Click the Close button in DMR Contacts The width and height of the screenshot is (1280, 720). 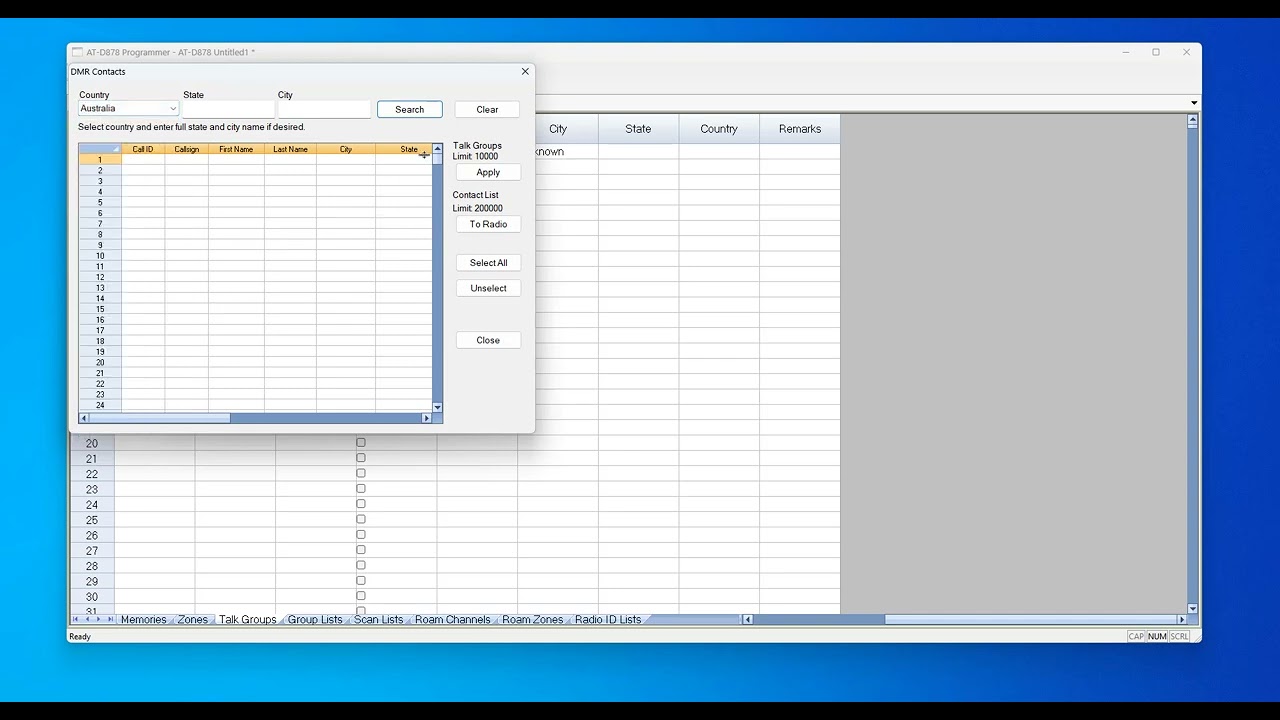pos(488,341)
